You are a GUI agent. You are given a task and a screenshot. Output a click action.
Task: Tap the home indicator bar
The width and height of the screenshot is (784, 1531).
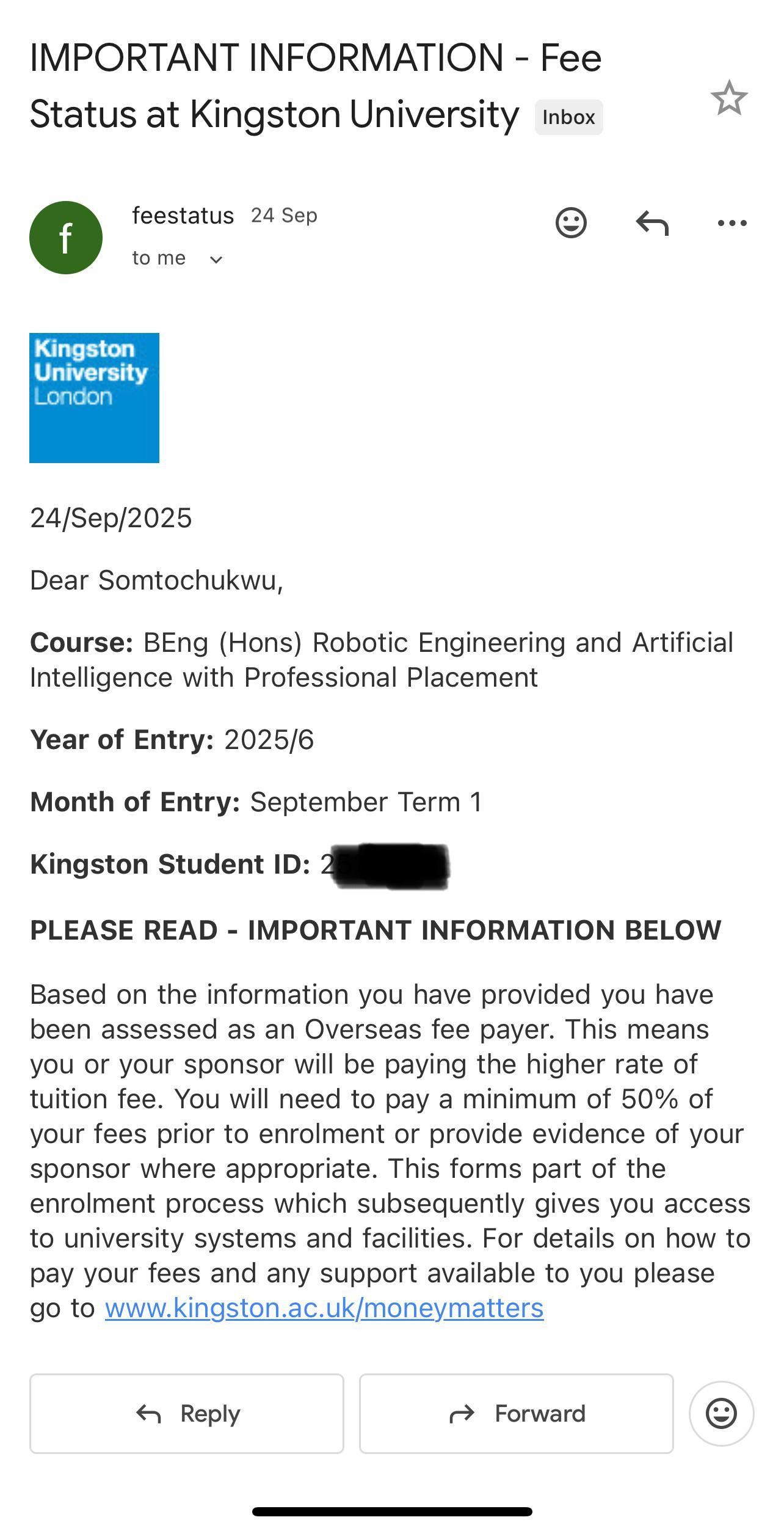pos(392,1511)
